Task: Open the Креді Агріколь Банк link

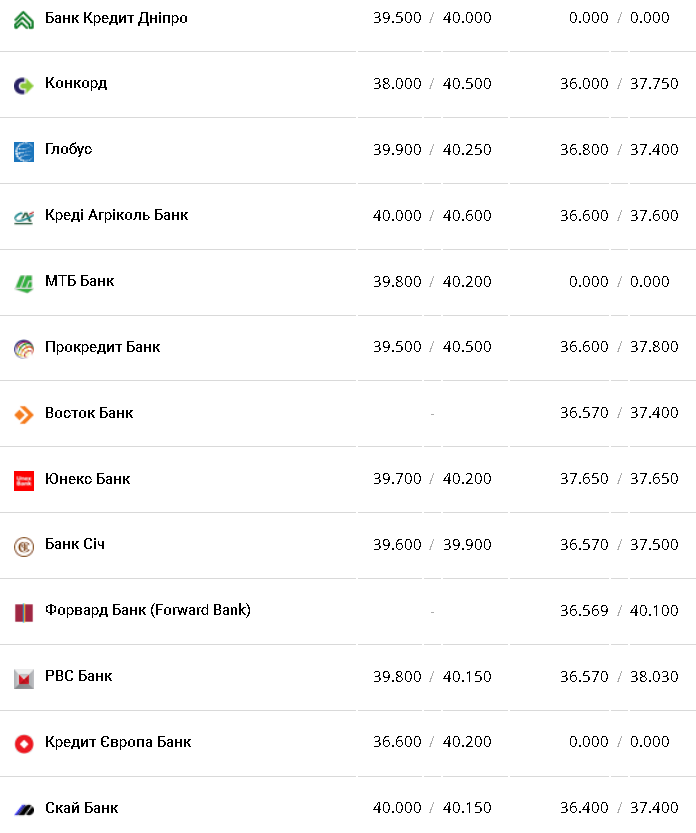Action: pyautogui.click(x=116, y=215)
